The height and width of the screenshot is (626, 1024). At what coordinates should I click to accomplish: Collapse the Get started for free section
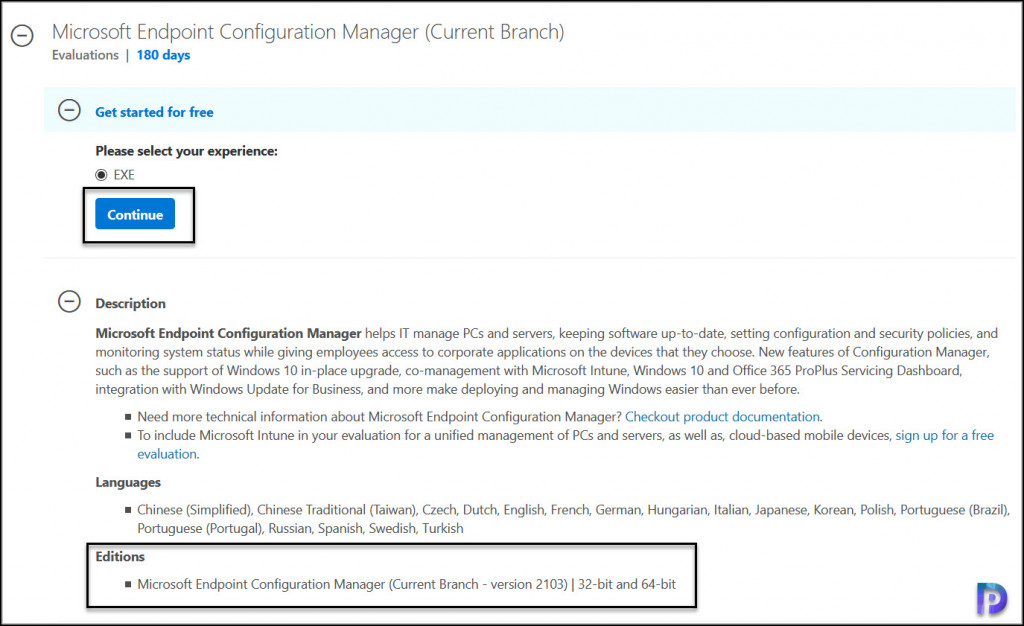69,110
